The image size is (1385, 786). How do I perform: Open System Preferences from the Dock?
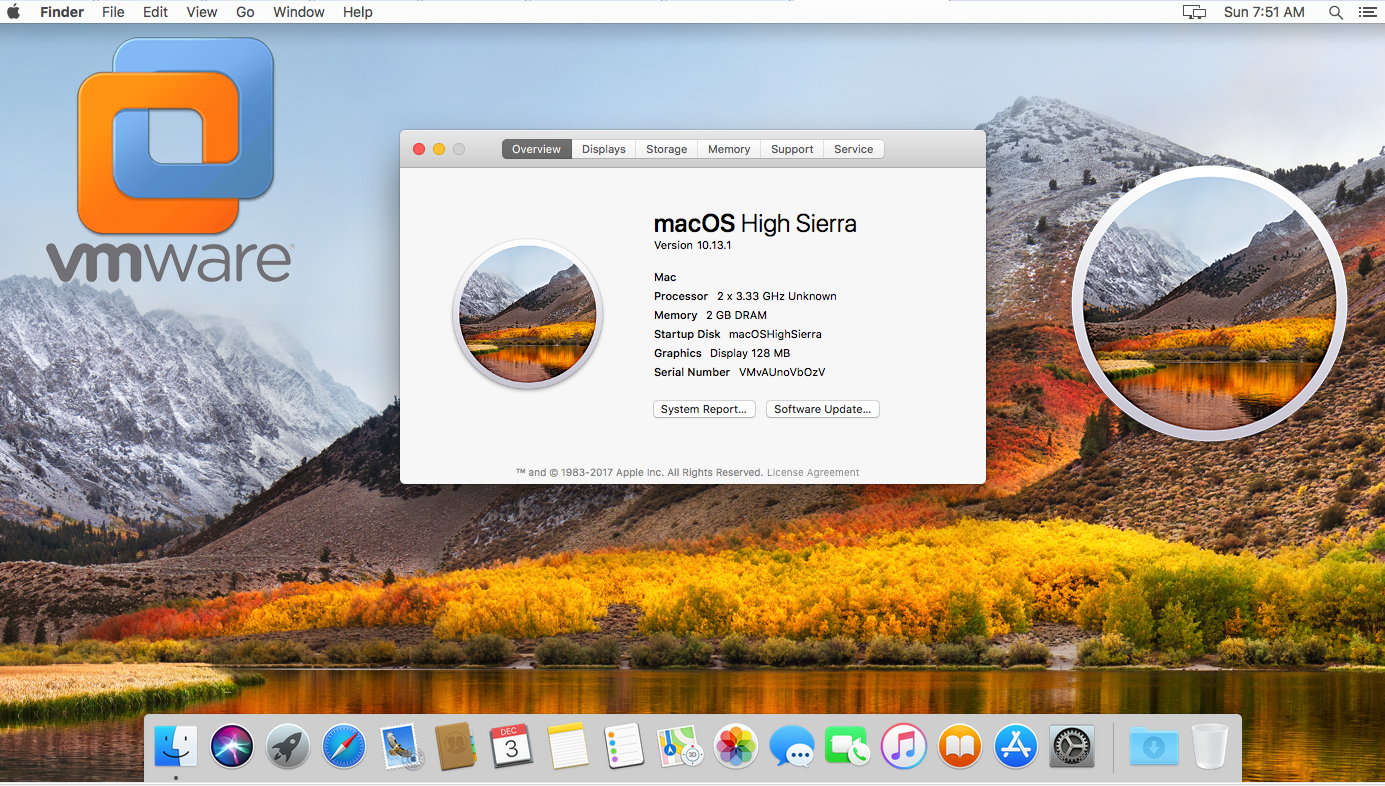pos(1071,746)
